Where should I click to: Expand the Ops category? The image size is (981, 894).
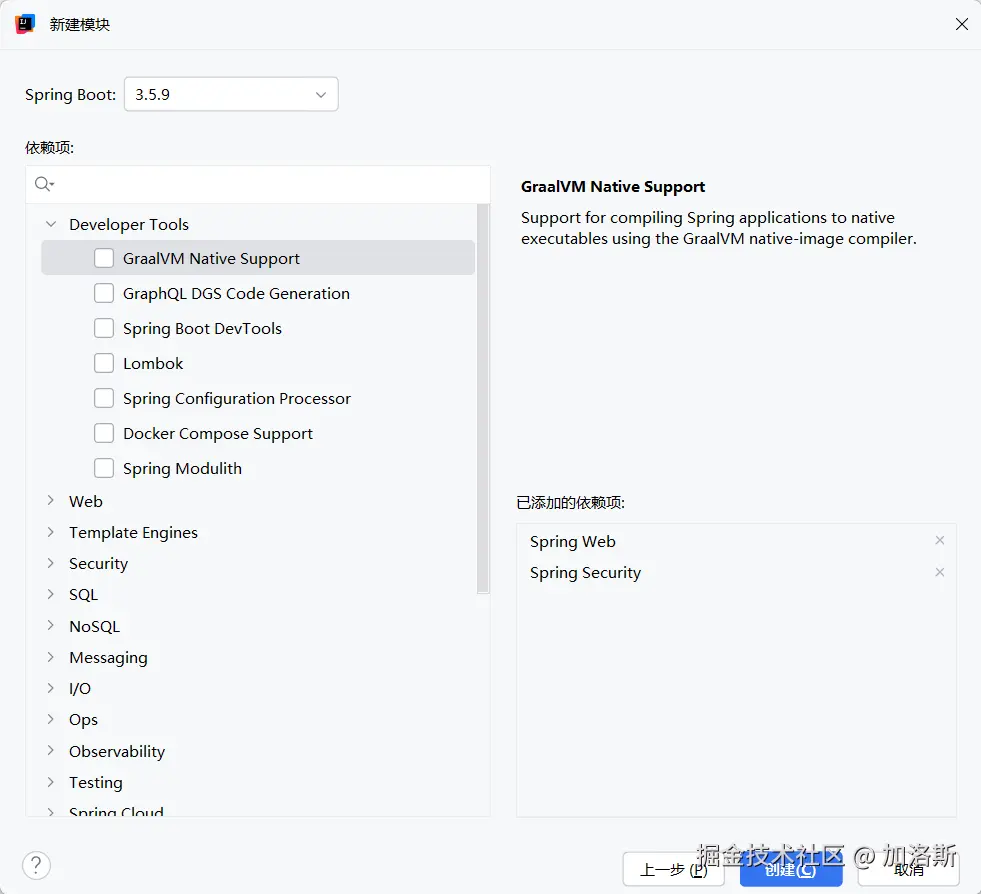click(x=51, y=719)
